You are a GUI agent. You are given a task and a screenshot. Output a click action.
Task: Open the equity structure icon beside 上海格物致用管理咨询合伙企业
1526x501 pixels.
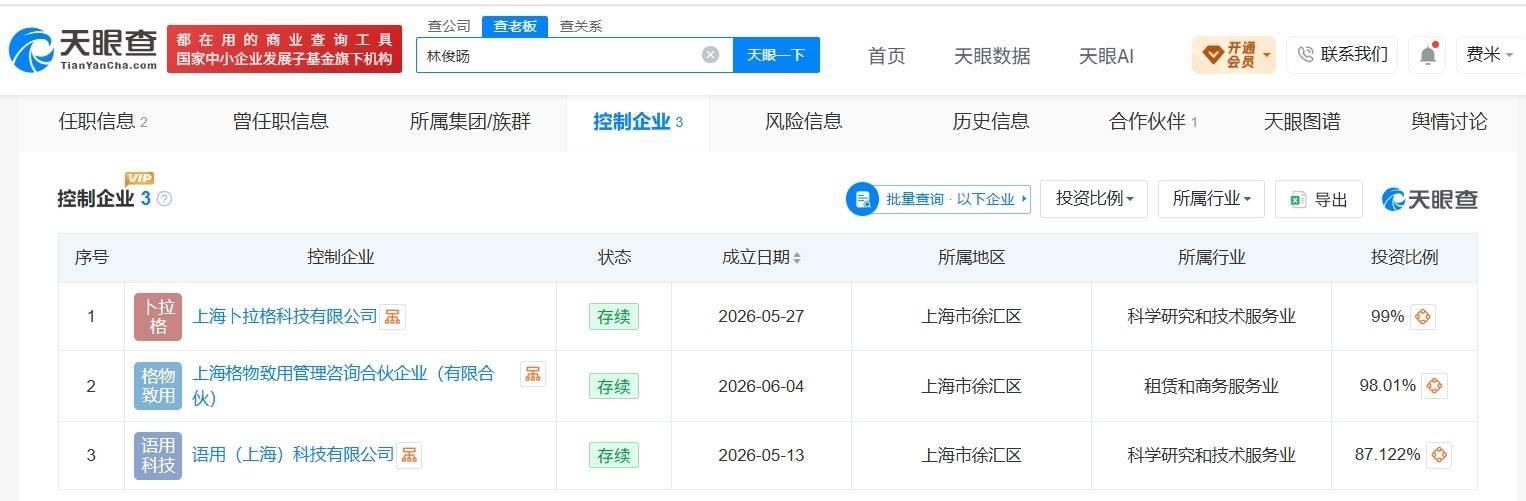click(x=533, y=374)
